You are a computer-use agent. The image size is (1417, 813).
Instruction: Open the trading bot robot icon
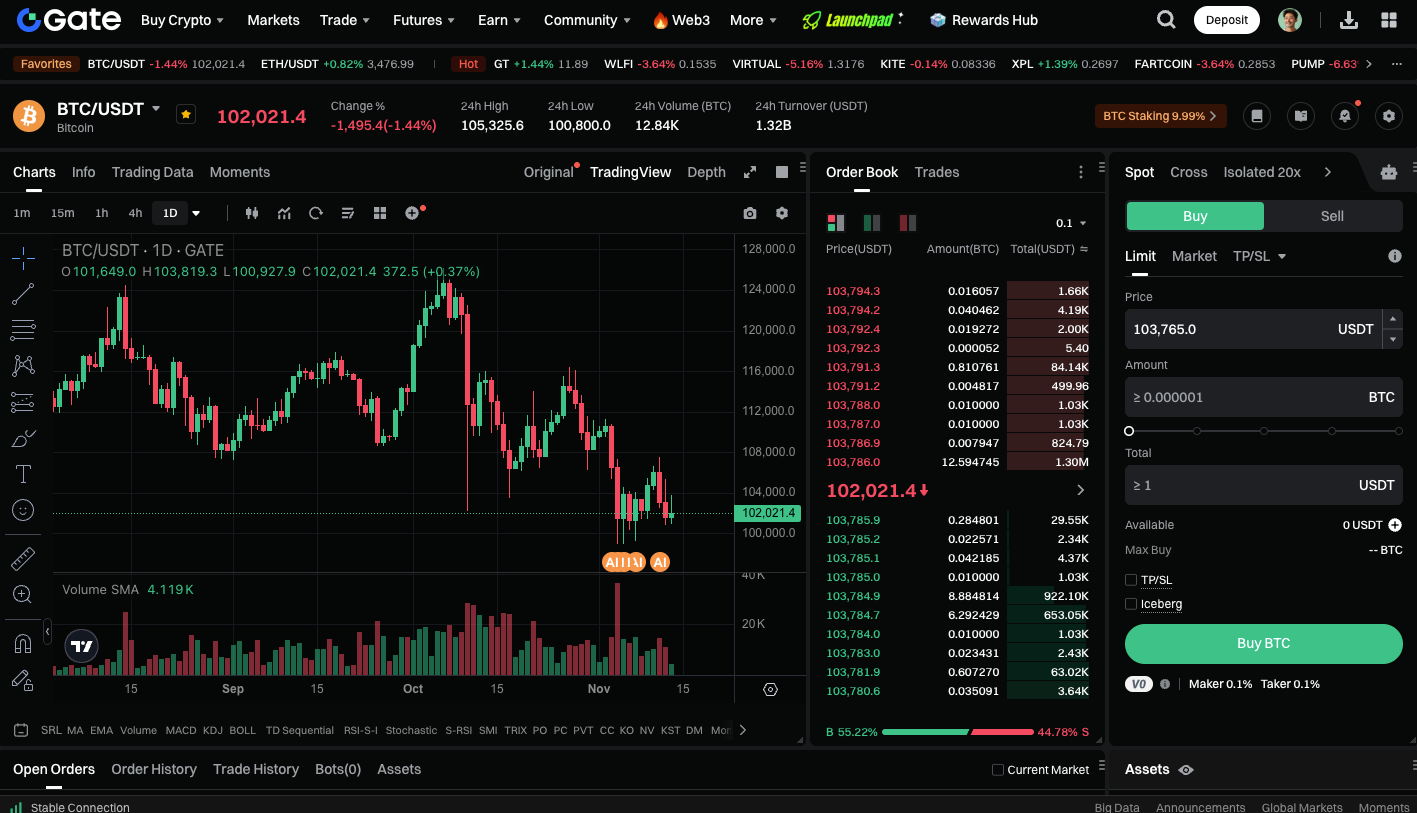pos(1388,172)
